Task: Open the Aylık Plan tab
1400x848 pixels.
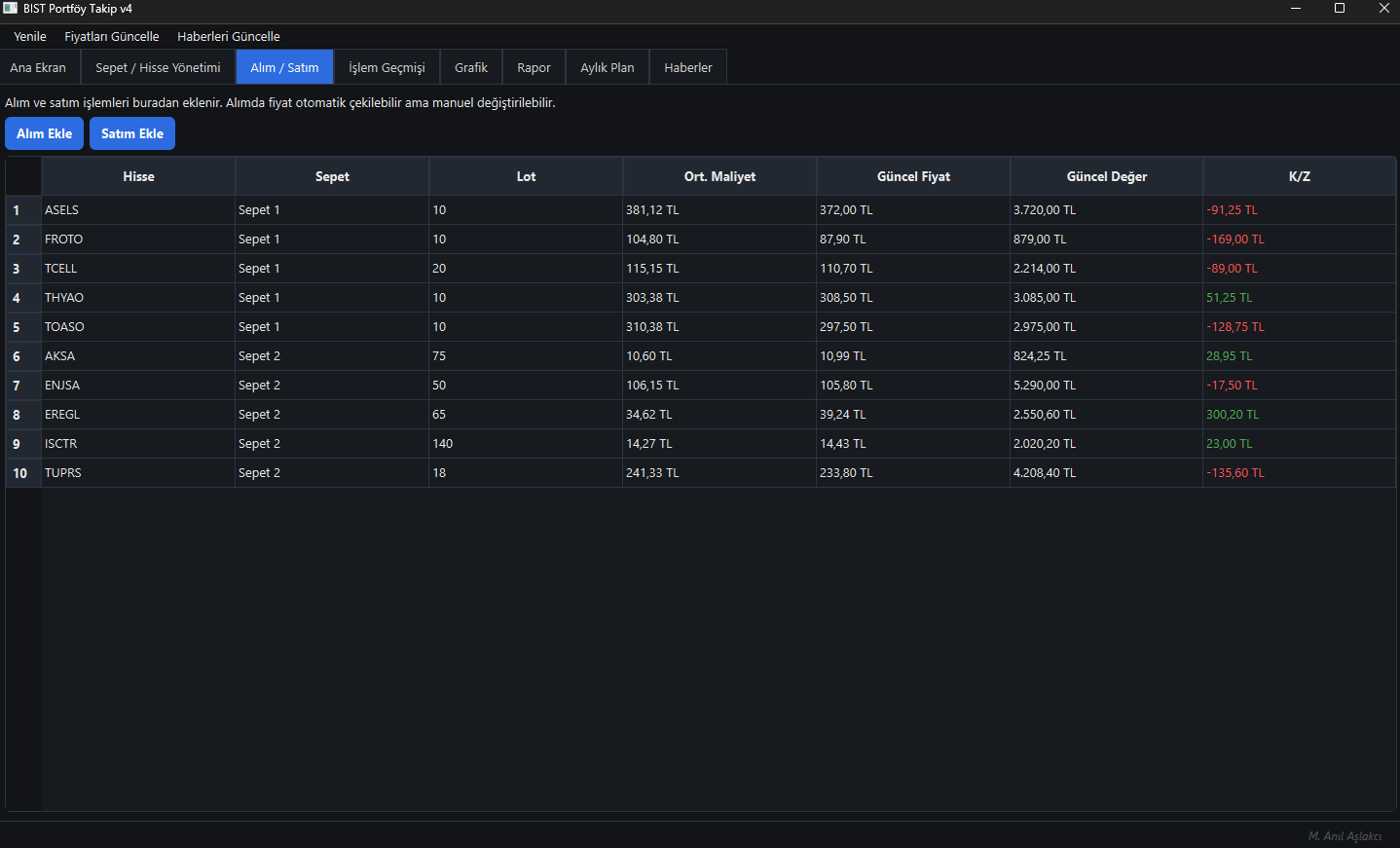Action: 608,67
